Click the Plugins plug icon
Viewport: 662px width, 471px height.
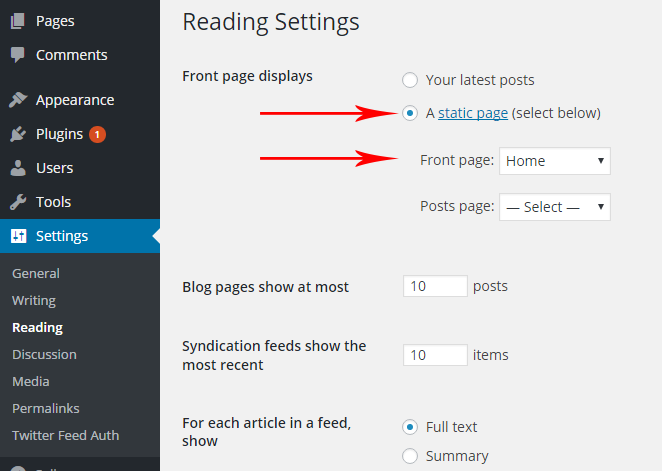[18, 134]
